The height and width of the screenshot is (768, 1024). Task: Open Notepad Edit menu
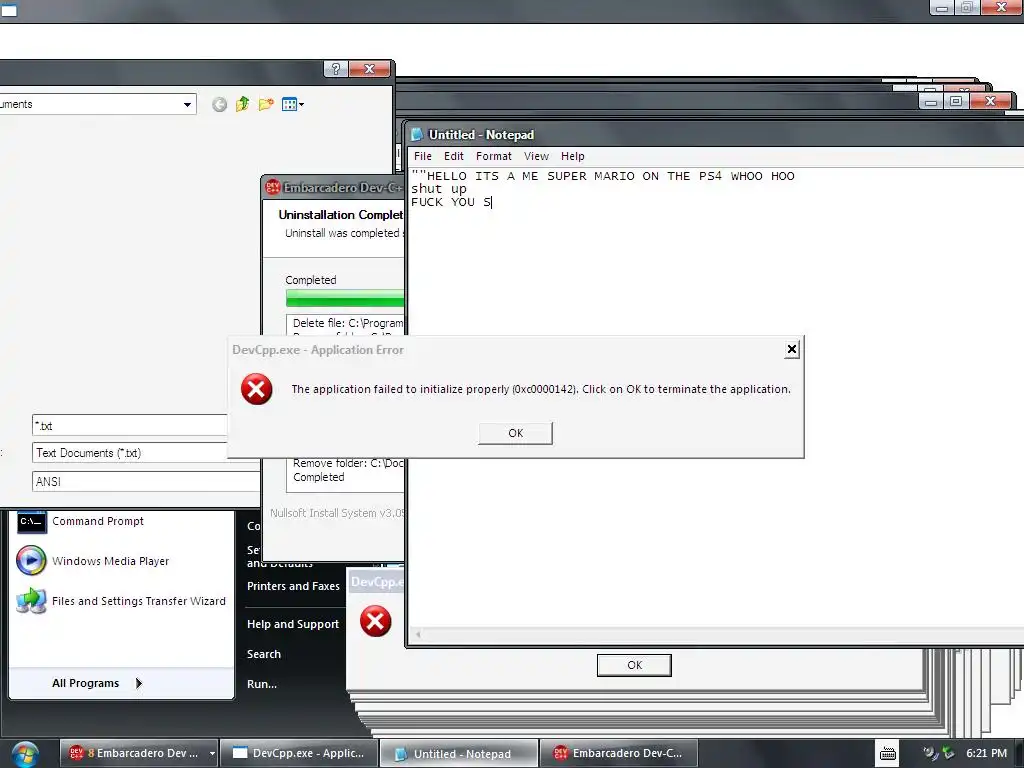pyautogui.click(x=453, y=156)
